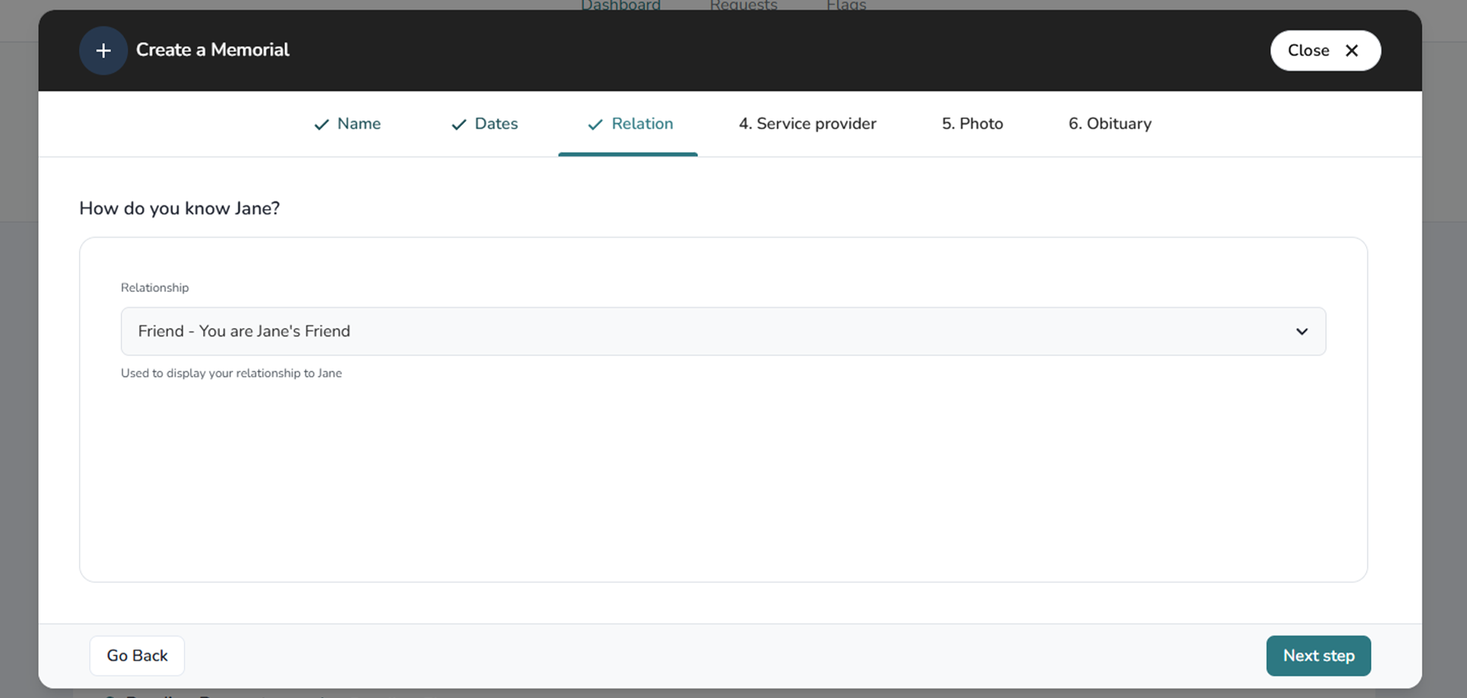Screen dimensions: 1467x698
Task: Click the Requests tab behind the dialog
Action: point(743,5)
